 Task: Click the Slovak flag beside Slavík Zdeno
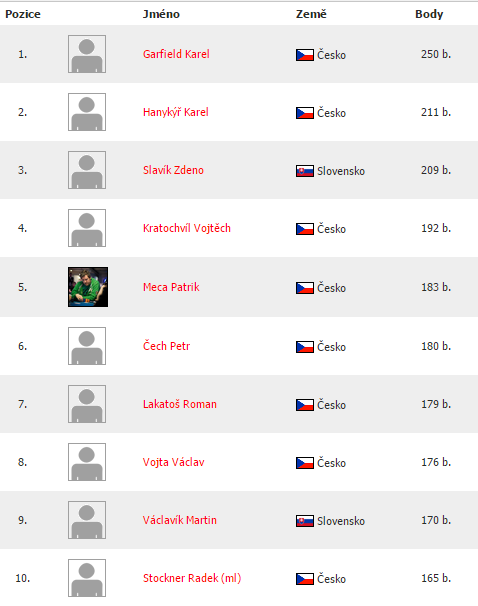(305, 171)
